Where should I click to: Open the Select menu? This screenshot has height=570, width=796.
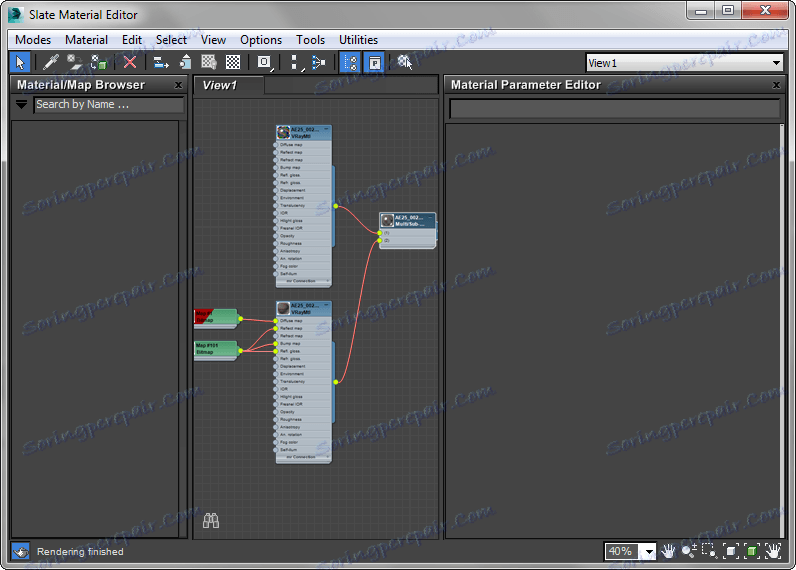171,40
